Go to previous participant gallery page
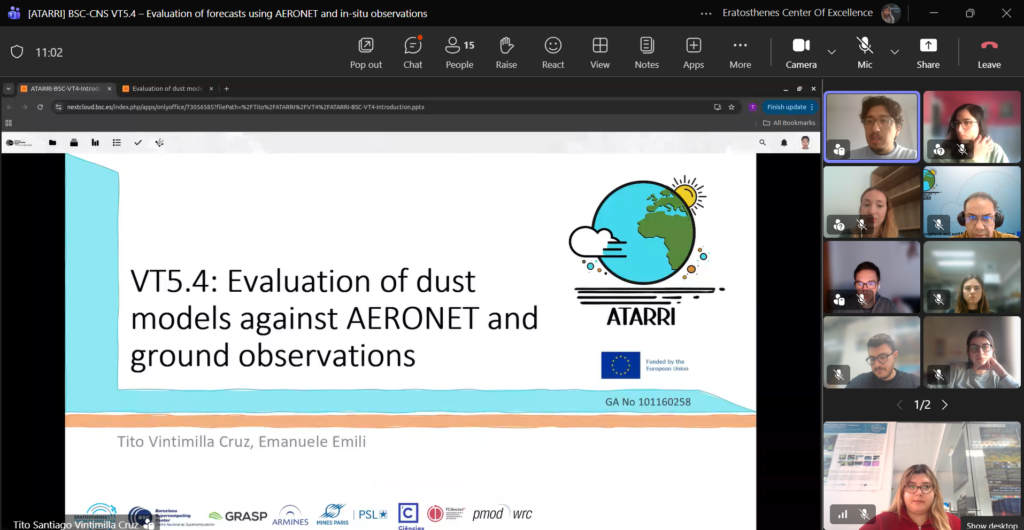 coord(899,405)
